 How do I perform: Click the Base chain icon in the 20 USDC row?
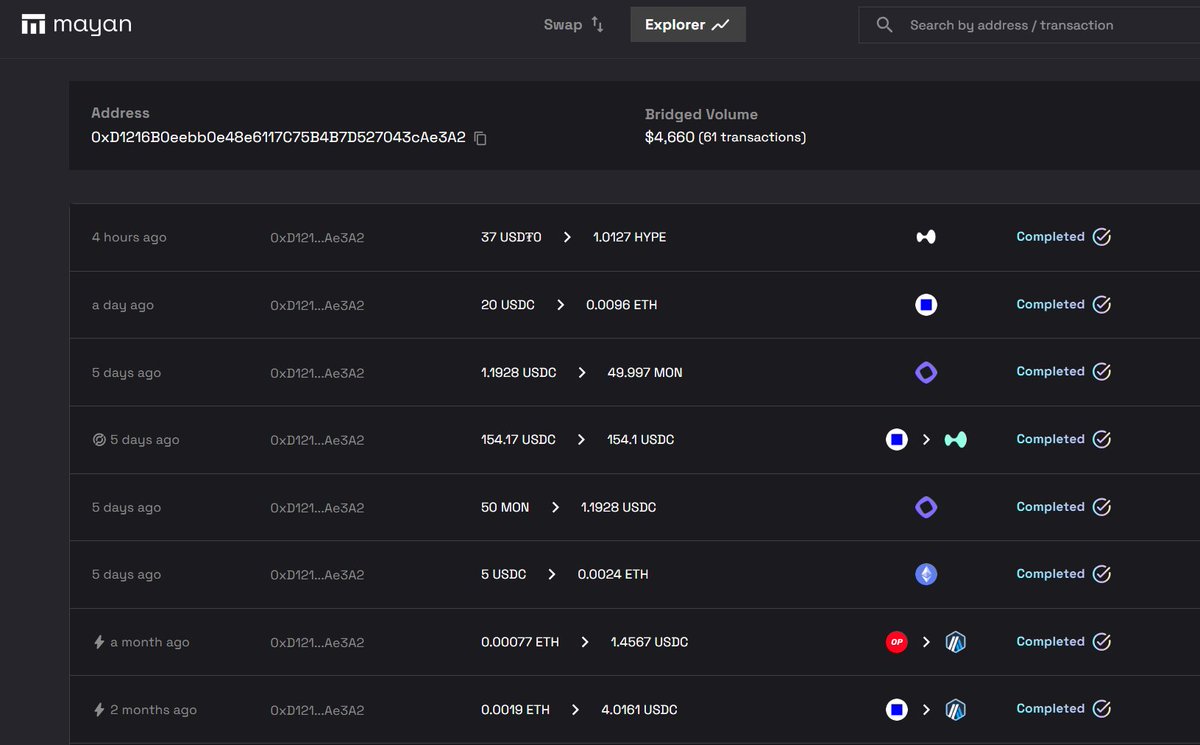[x=926, y=305]
